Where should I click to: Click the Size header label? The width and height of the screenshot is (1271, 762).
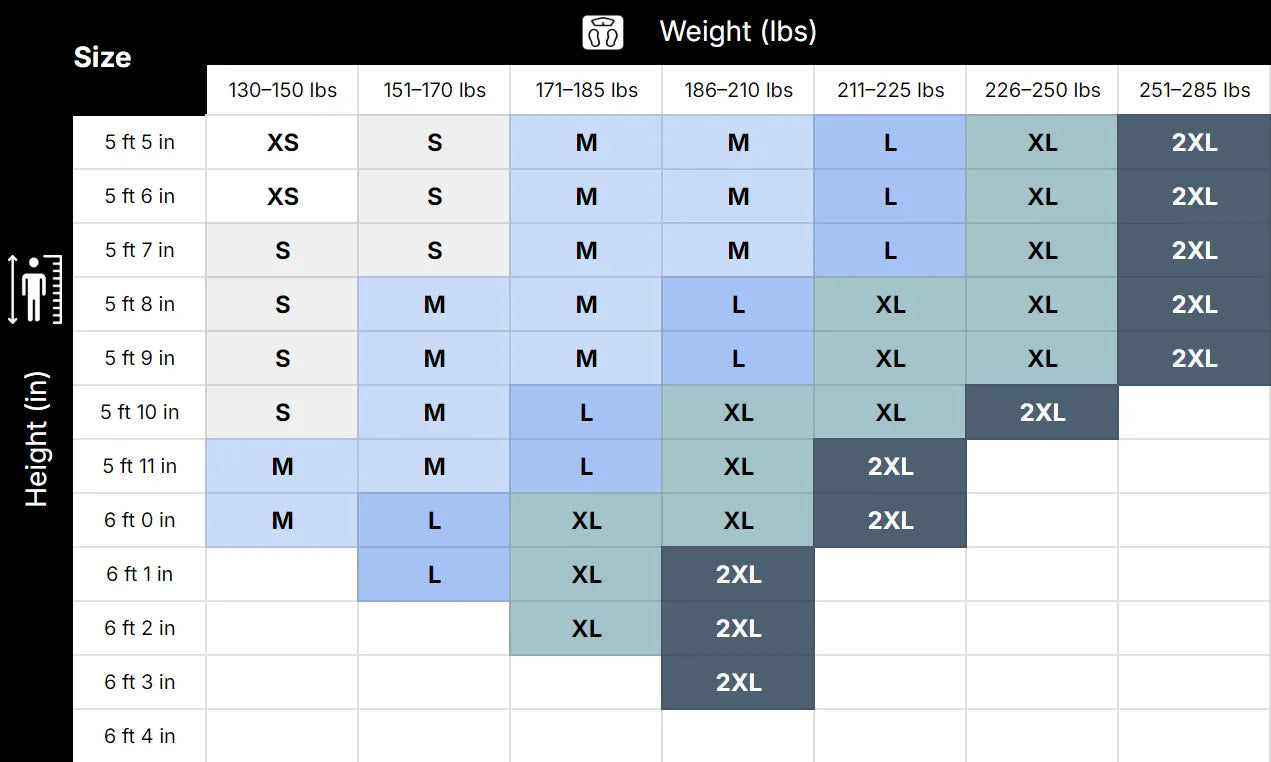(x=102, y=58)
